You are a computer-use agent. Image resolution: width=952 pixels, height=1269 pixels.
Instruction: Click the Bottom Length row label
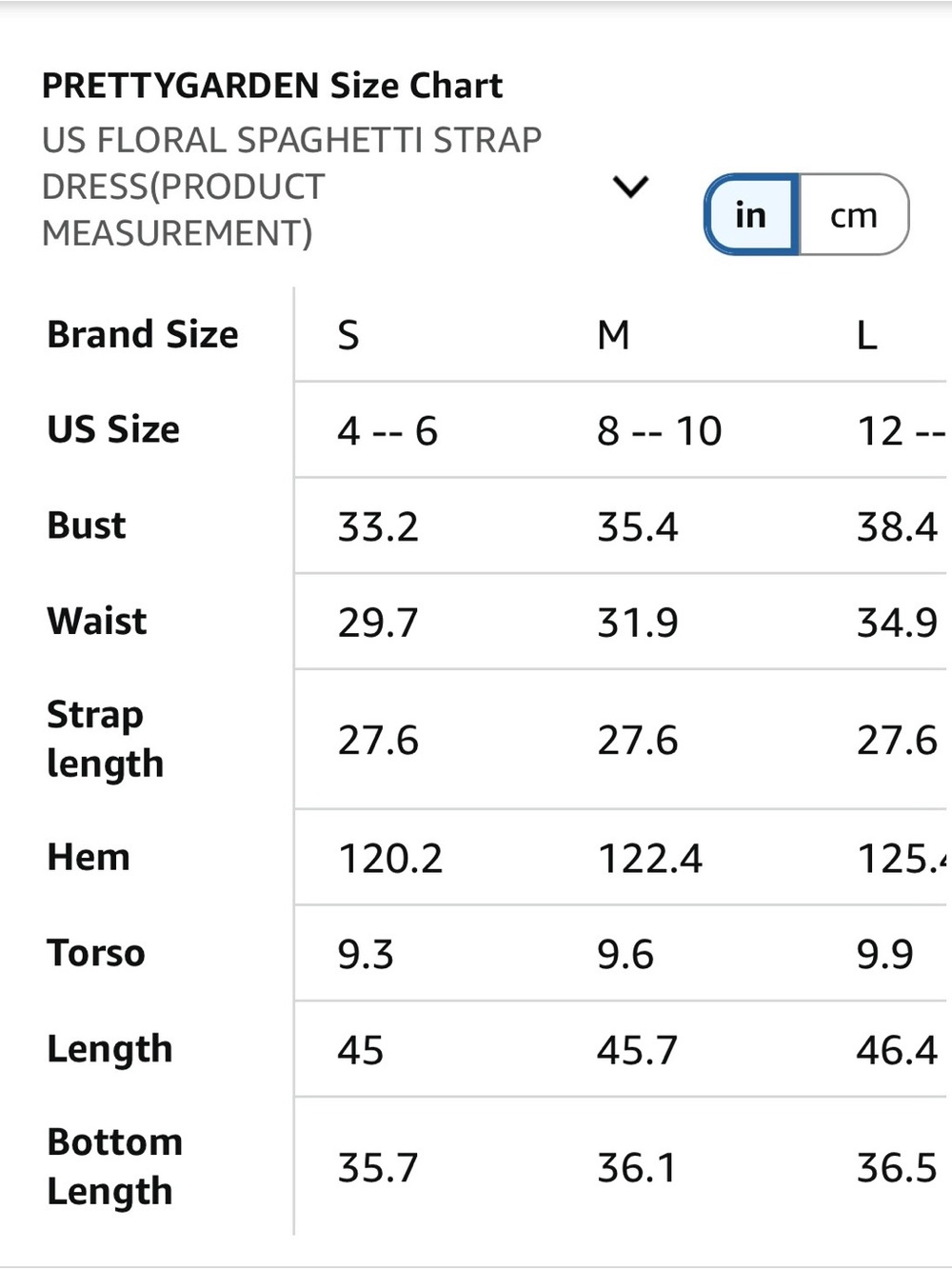(114, 1166)
